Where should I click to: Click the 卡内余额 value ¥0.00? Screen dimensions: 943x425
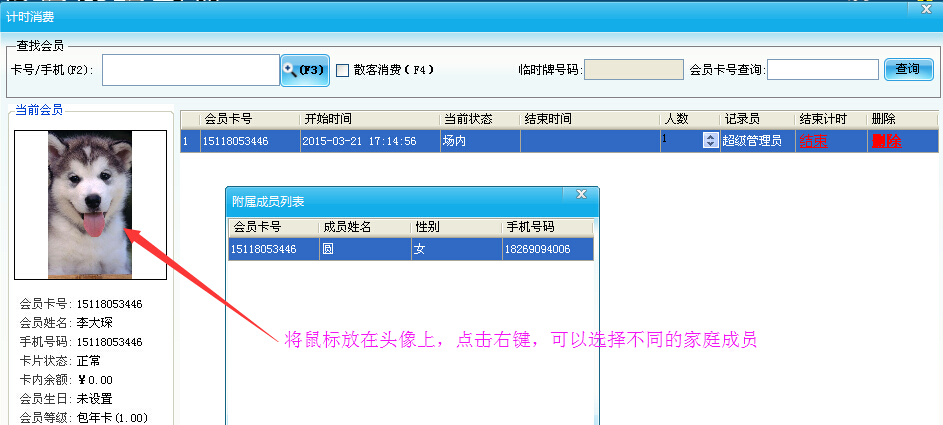[95, 380]
